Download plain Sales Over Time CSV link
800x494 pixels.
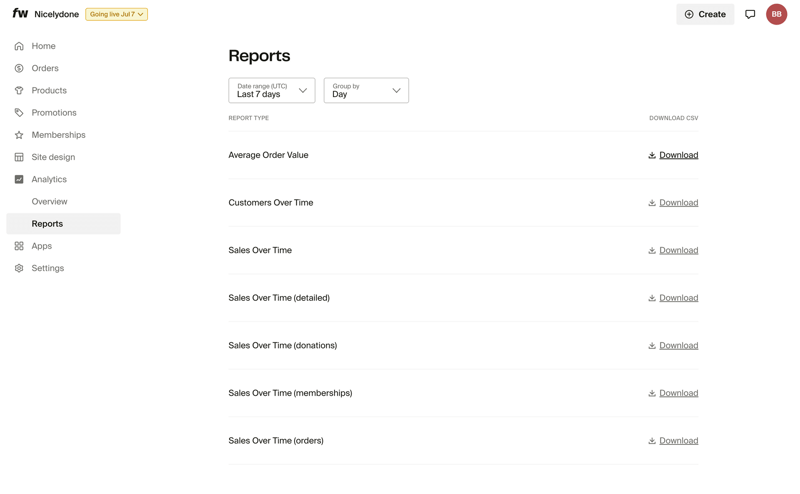tap(679, 250)
